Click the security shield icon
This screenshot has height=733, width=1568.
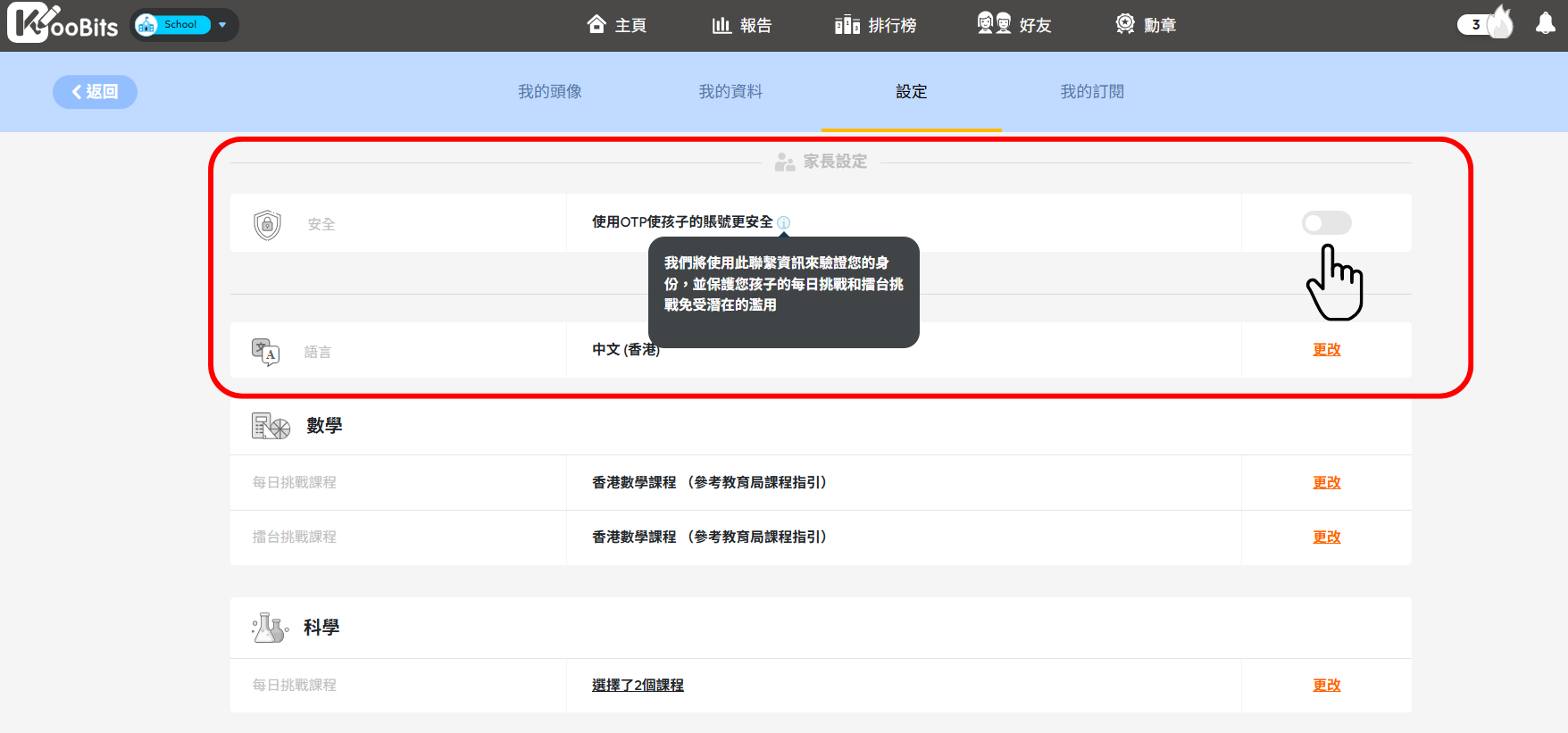[267, 225]
